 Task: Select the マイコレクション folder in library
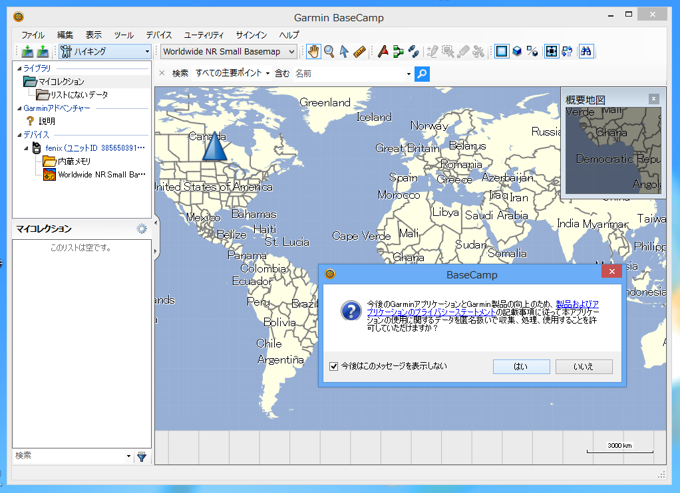tap(55, 81)
